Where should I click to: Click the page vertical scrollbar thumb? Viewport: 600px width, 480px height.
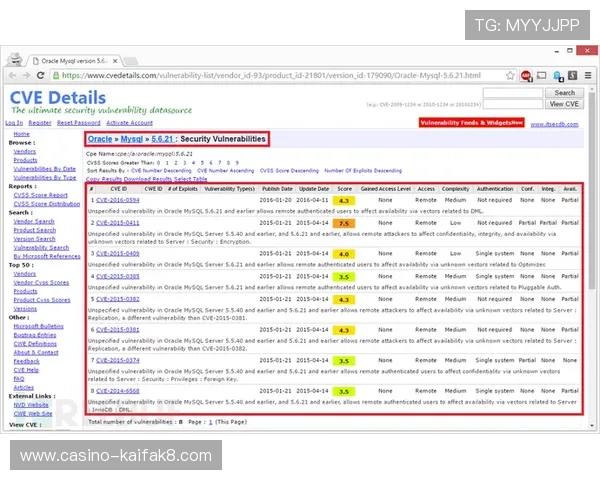[592, 191]
